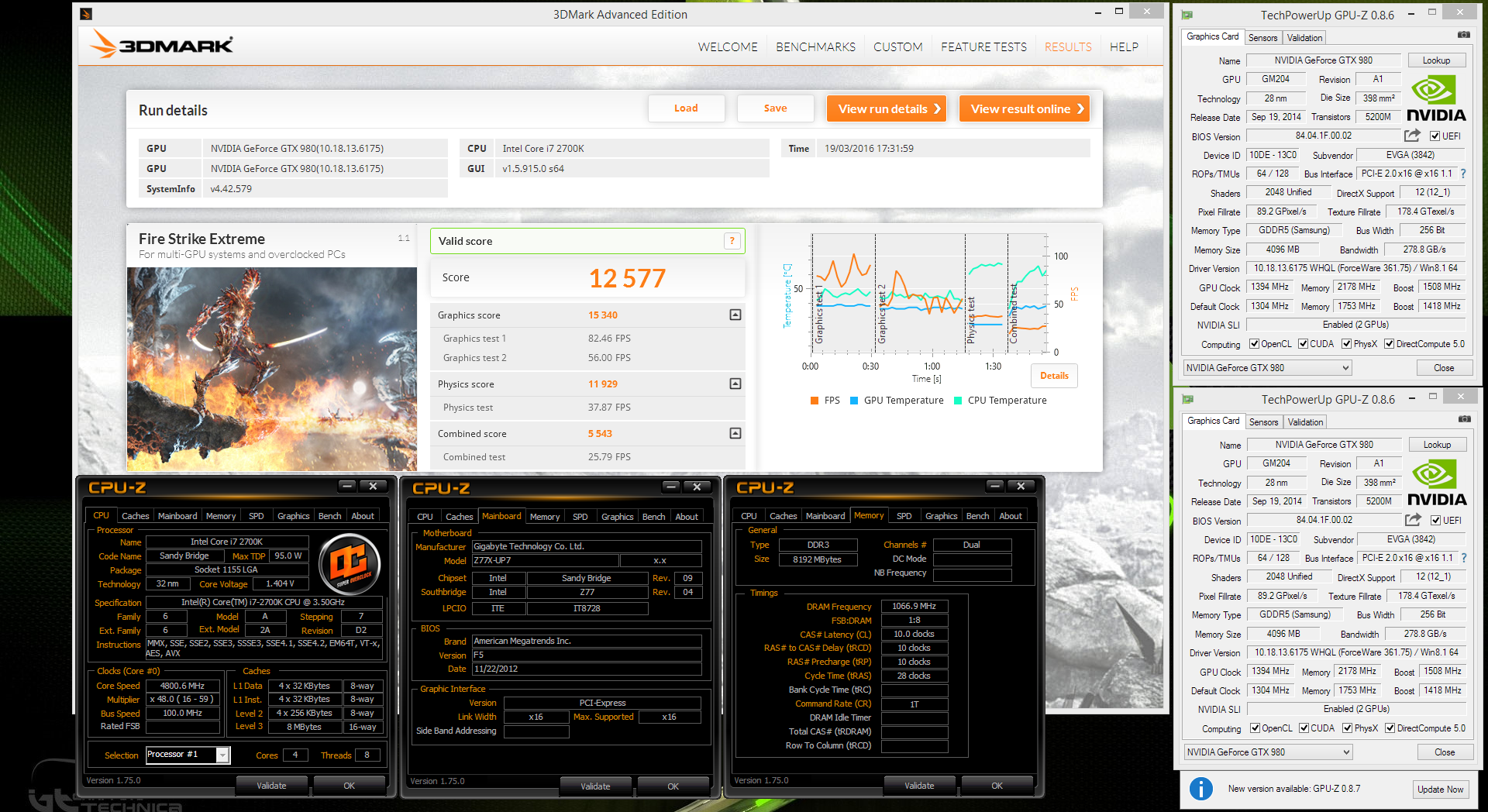Open chart Details button
1488x812 pixels.
click(1054, 376)
